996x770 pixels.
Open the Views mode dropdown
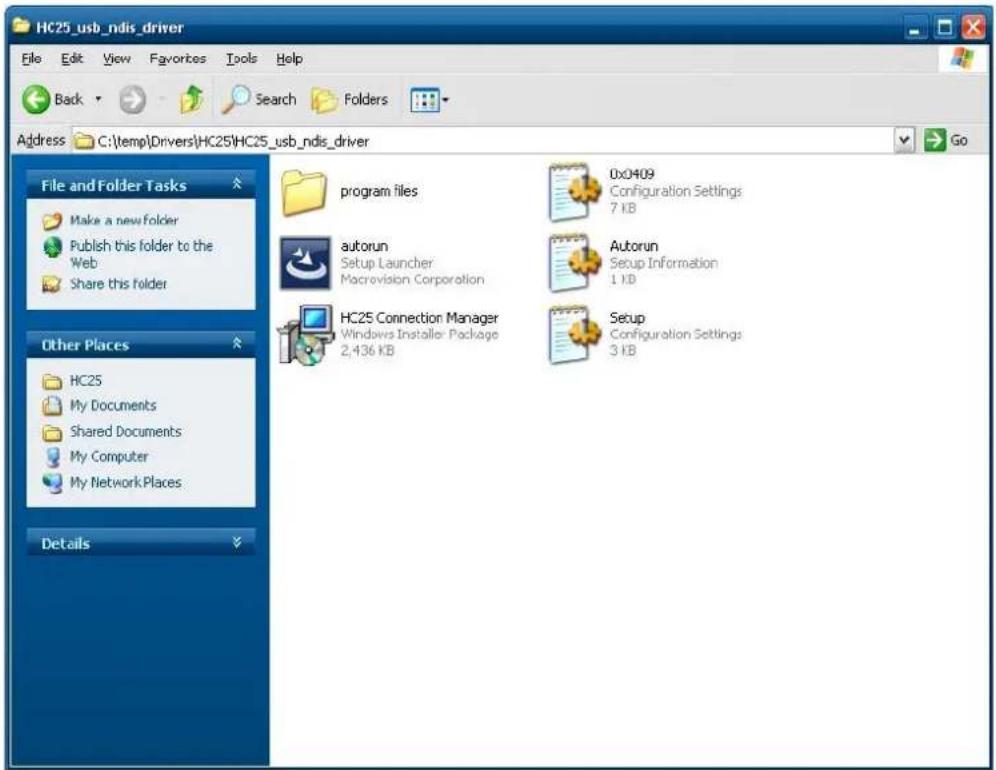click(429, 100)
